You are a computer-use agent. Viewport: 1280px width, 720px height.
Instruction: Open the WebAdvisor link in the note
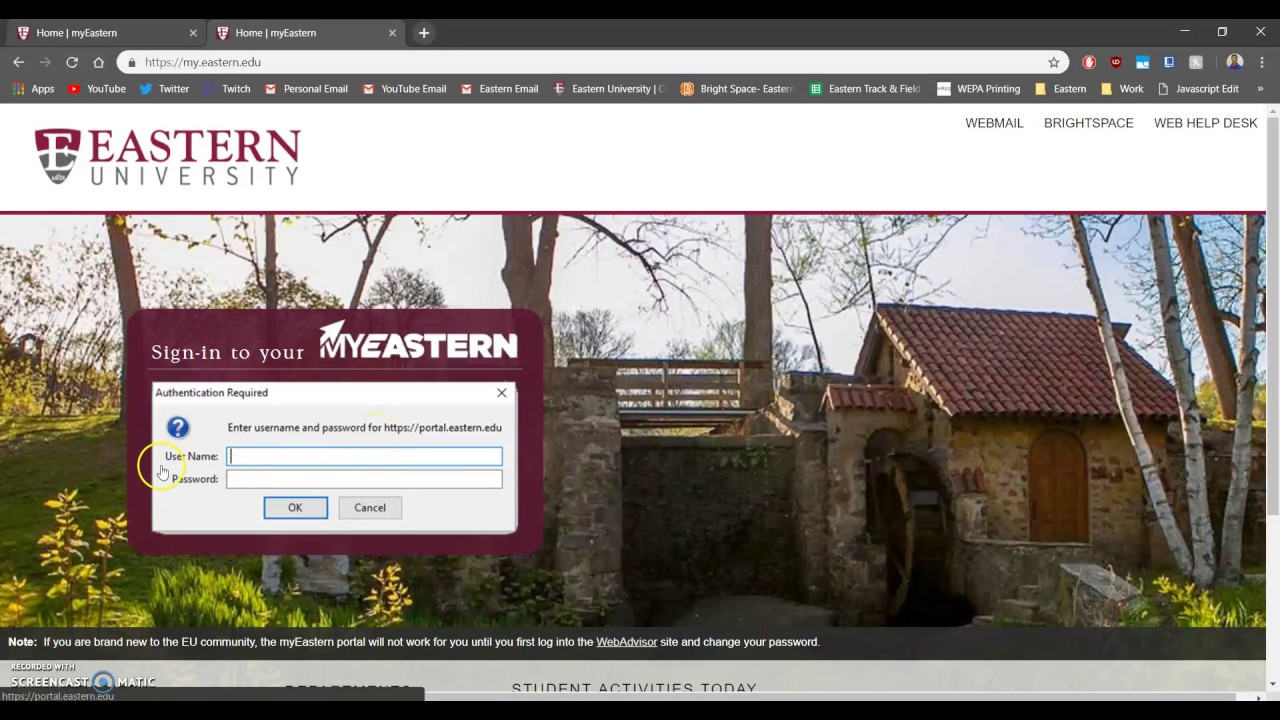(x=626, y=642)
